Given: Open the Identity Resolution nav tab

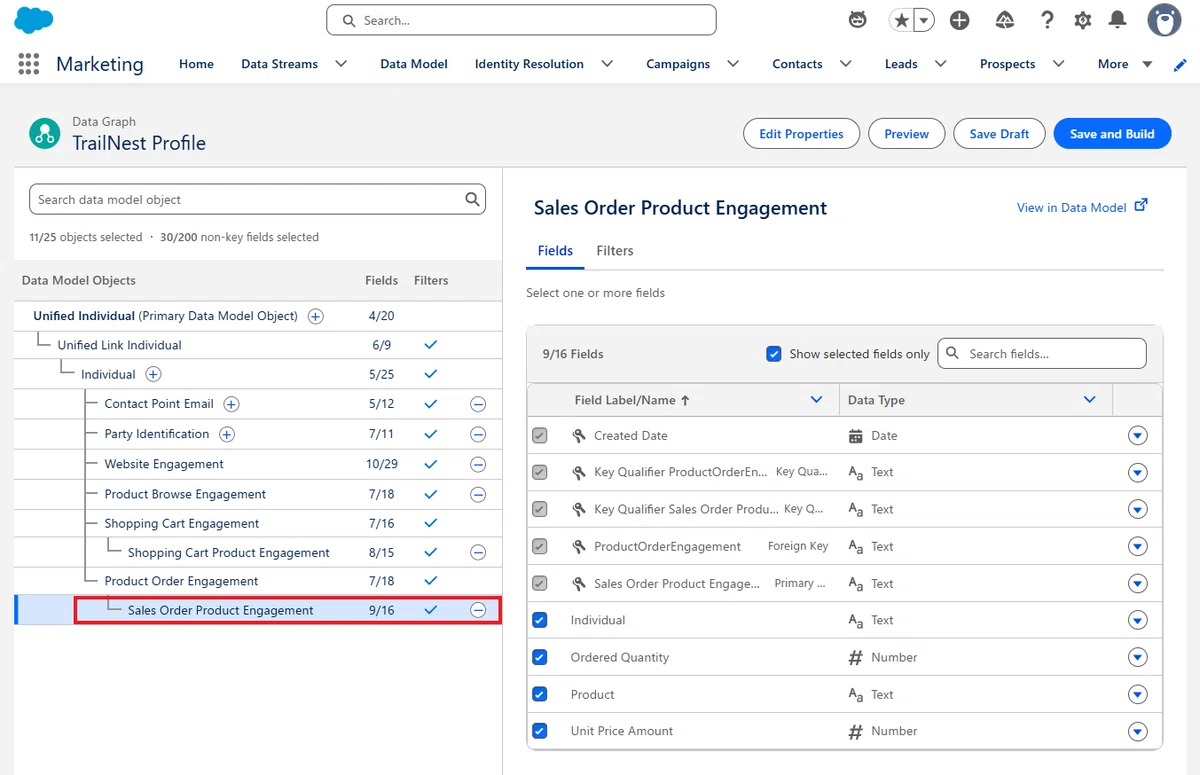Looking at the screenshot, I should click(529, 64).
